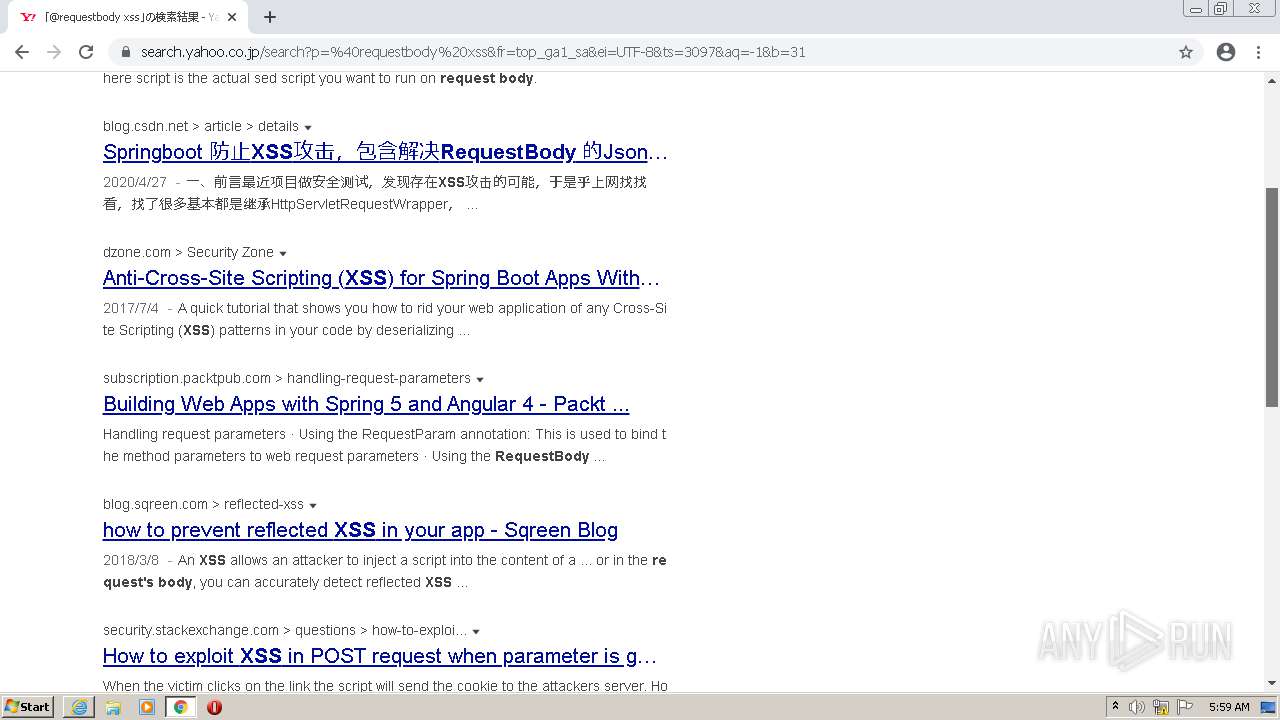Open the Windows Start menu
This screenshot has height=720, width=1280.
click(x=27, y=707)
